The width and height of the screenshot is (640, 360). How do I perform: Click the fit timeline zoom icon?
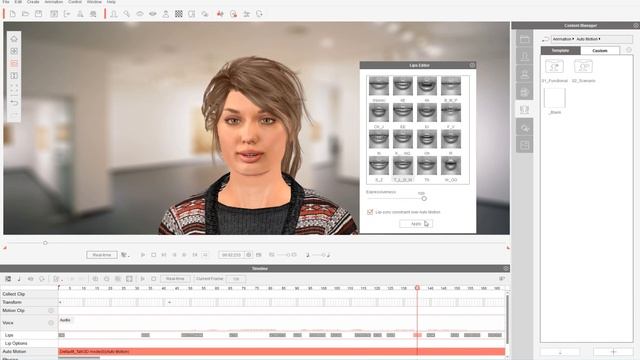click(129, 279)
